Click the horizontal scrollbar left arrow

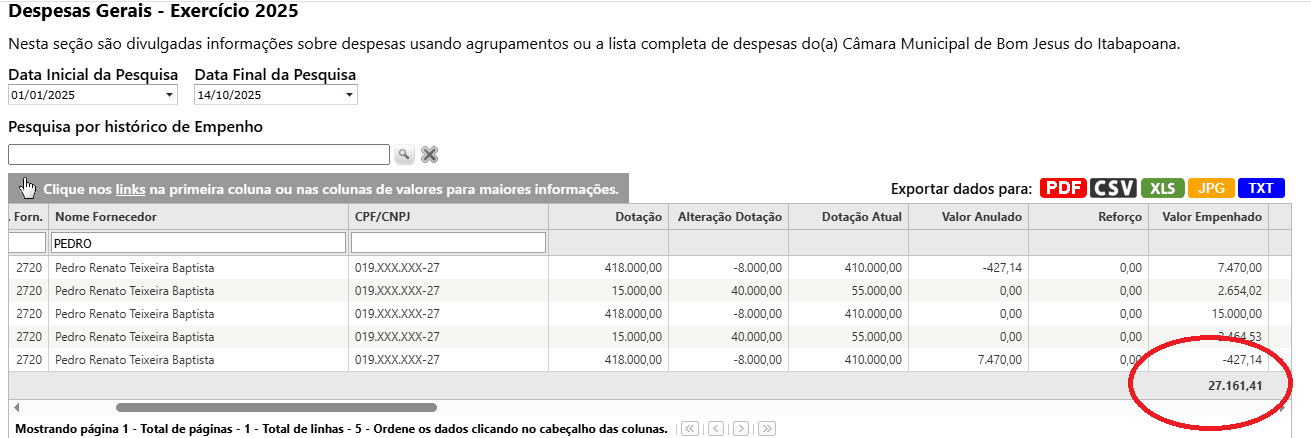click(x=14, y=408)
